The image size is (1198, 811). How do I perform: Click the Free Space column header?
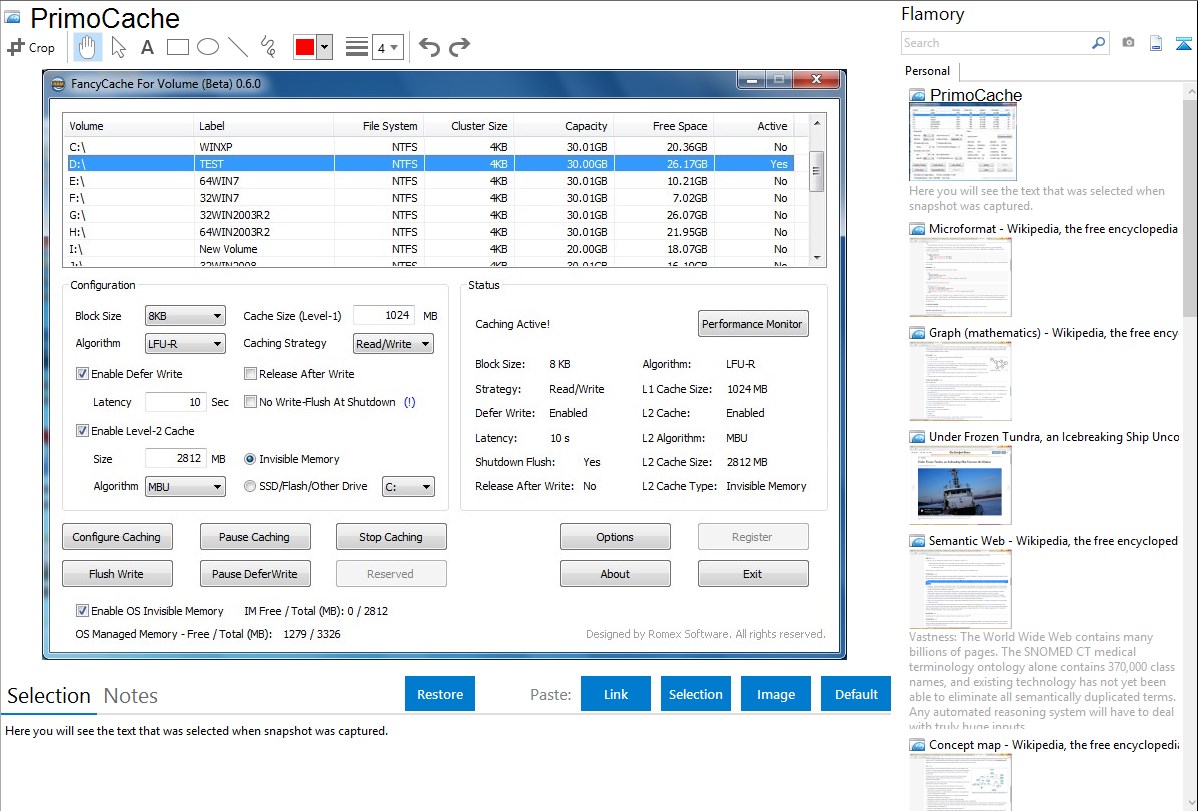pos(663,126)
